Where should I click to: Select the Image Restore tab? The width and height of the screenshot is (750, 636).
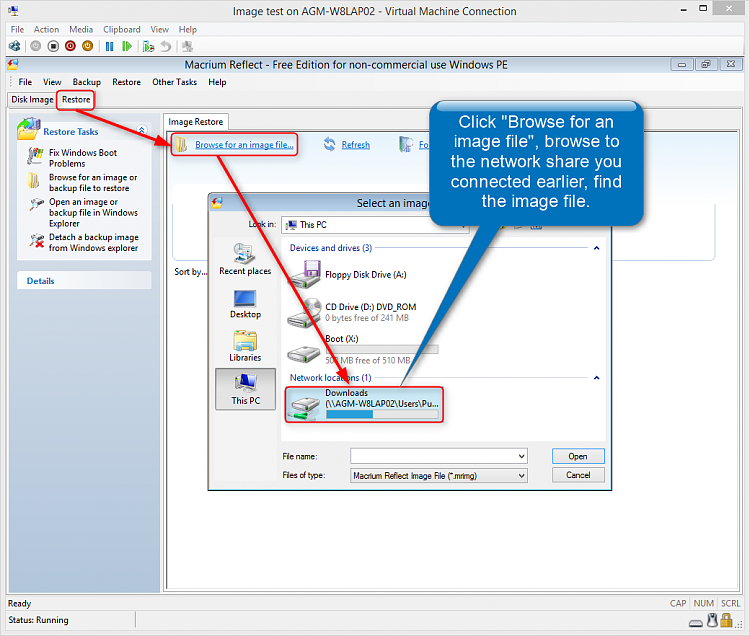tap(196, 122)
